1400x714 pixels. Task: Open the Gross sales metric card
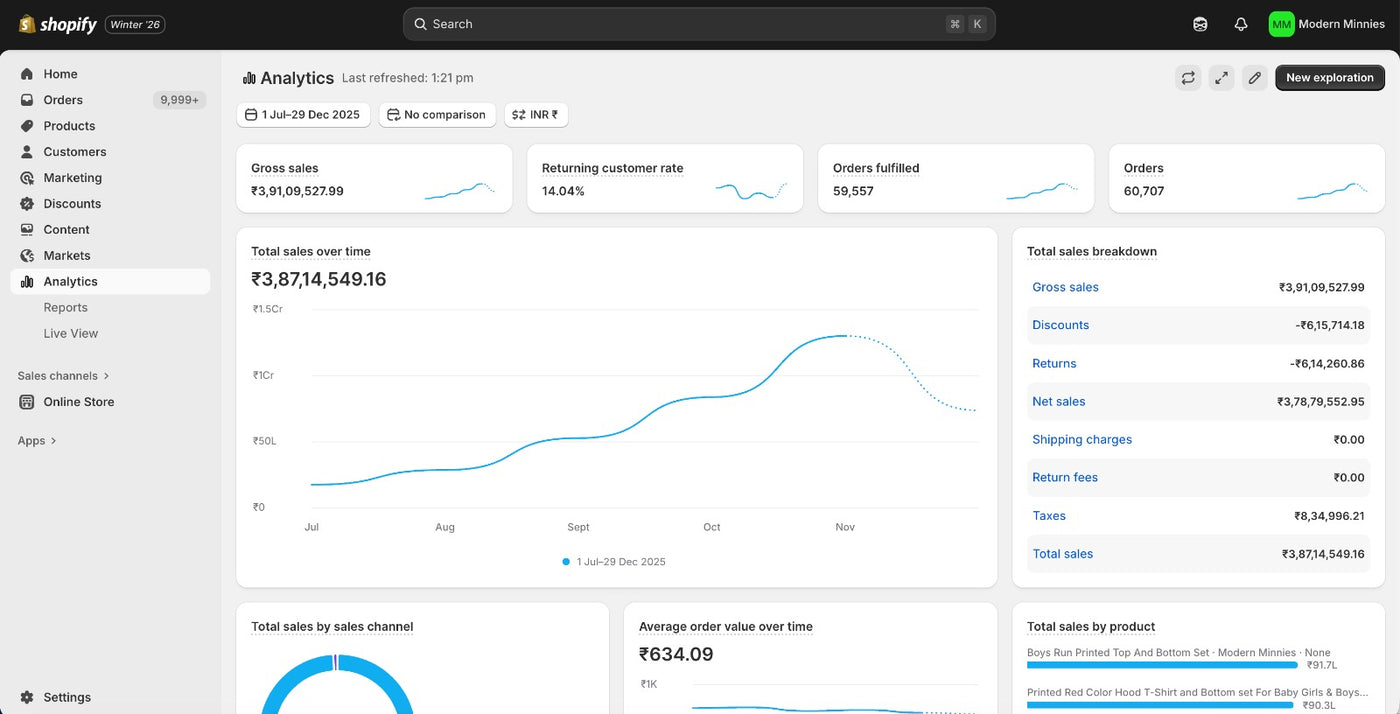374,179
